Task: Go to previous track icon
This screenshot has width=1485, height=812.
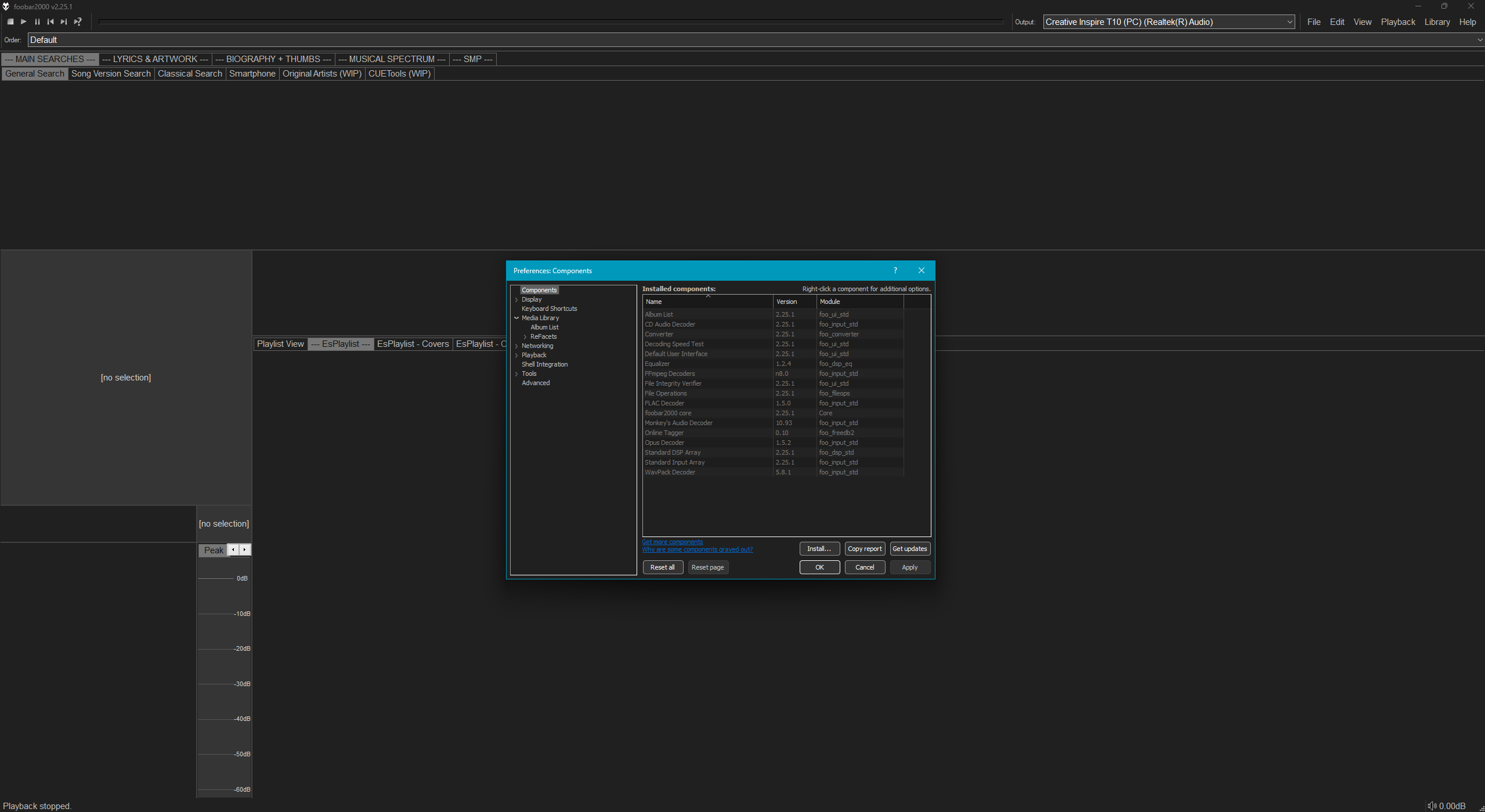Action: (50, 22)
